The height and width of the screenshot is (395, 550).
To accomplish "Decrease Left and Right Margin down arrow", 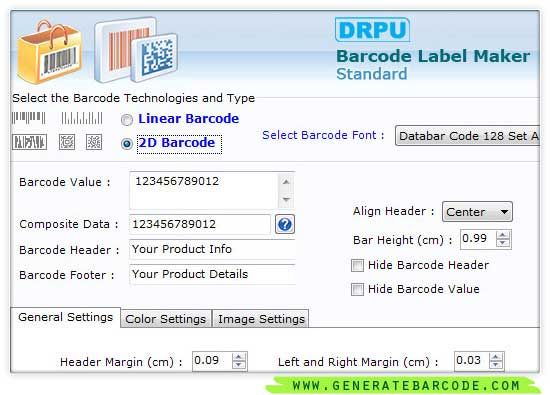I will [496, 365].
